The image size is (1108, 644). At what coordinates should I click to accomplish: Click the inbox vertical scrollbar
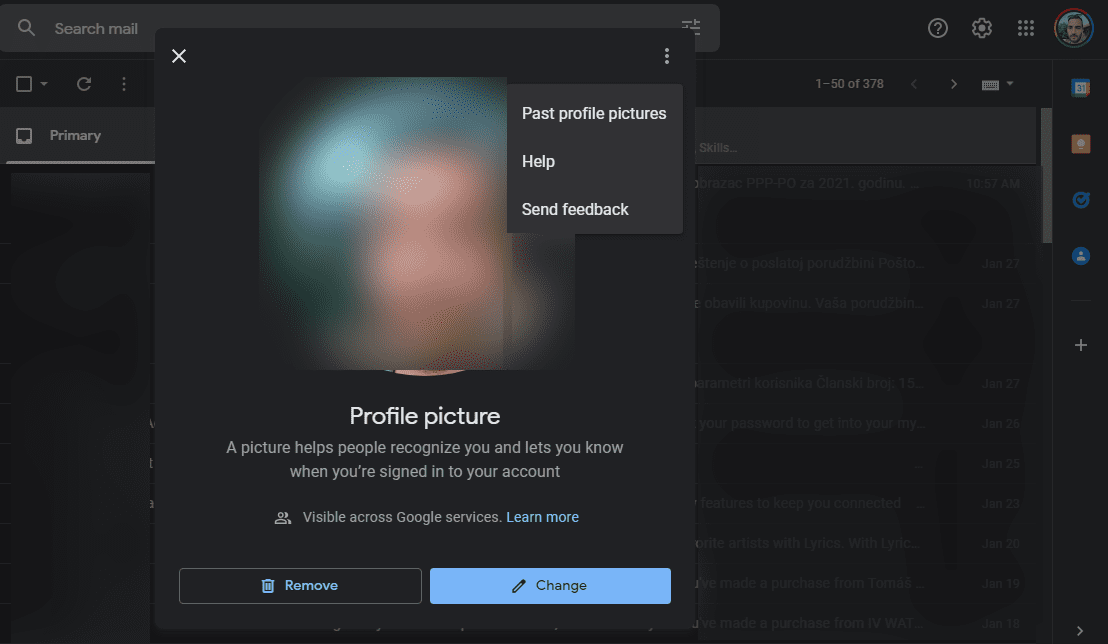pos(1047,175)
